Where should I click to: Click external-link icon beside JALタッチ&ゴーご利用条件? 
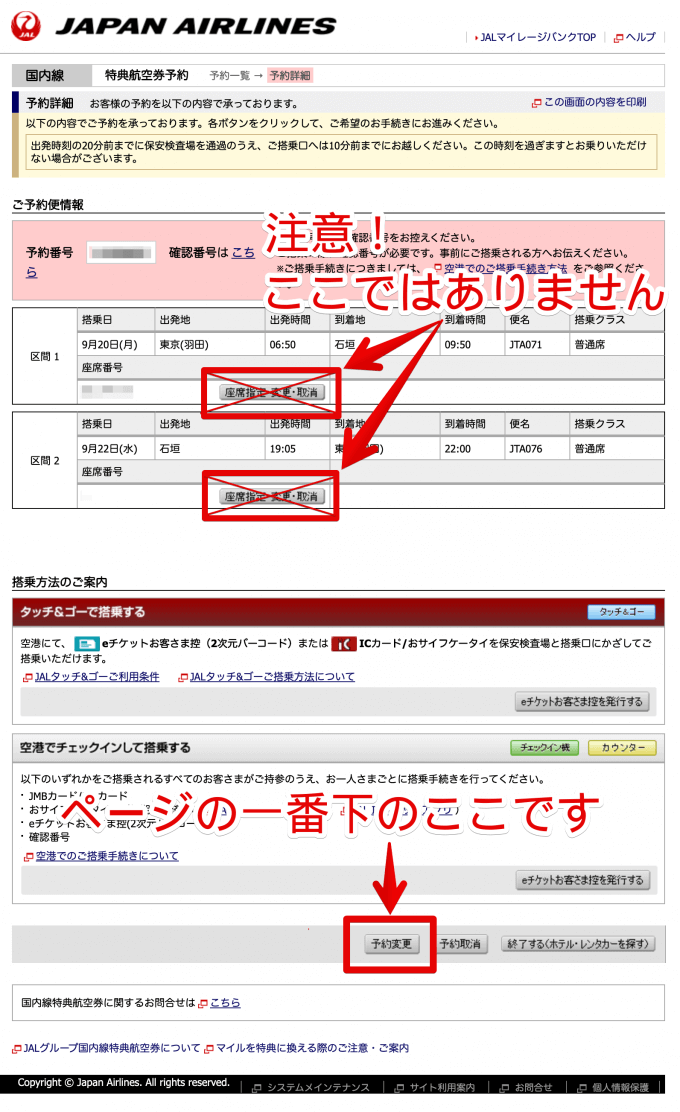click(28, 678)
